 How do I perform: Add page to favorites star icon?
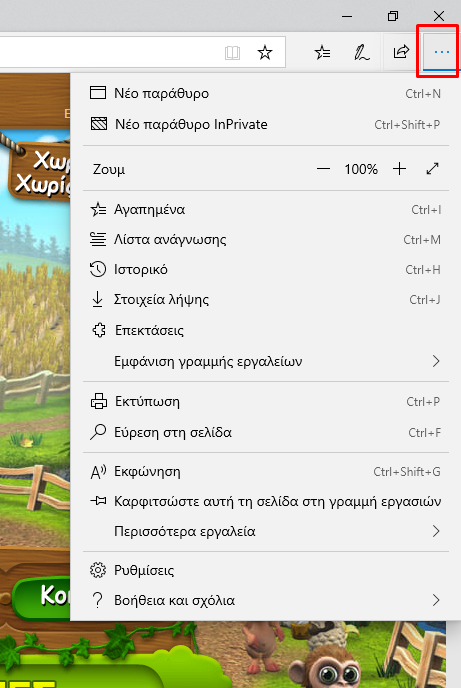265,53
